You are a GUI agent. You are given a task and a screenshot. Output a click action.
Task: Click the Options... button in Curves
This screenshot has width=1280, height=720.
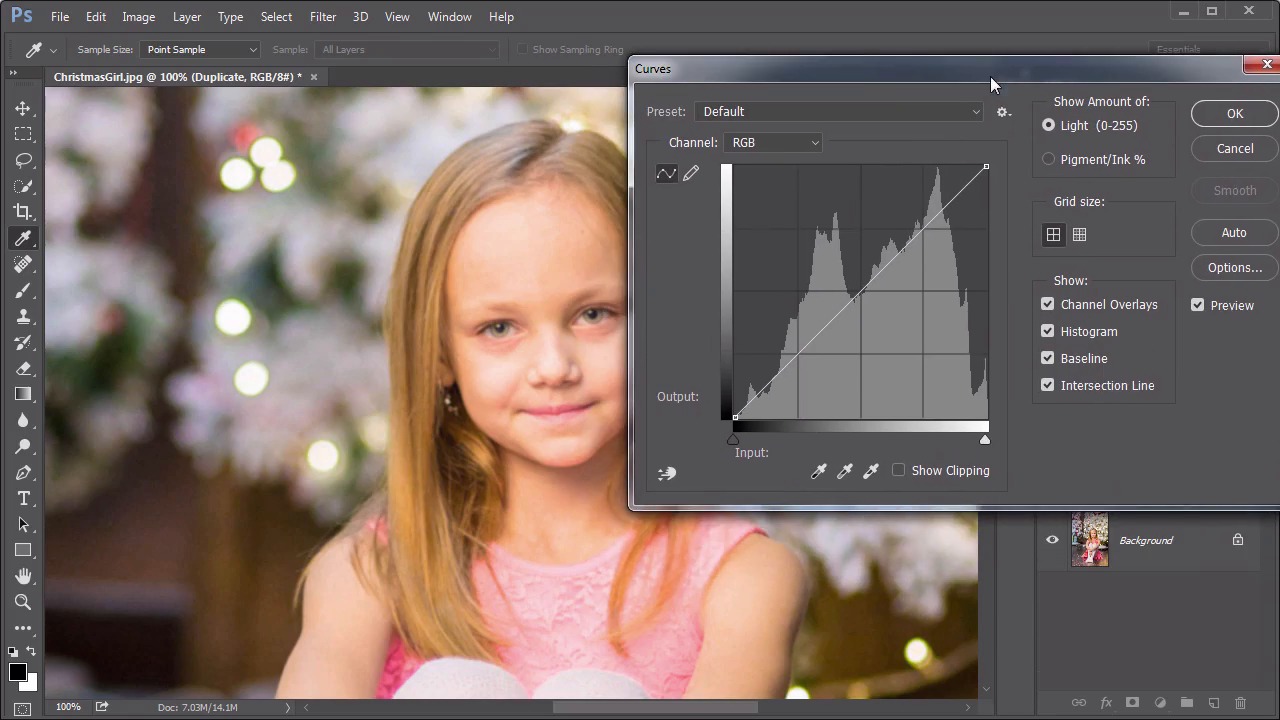tap(1235, 268)
